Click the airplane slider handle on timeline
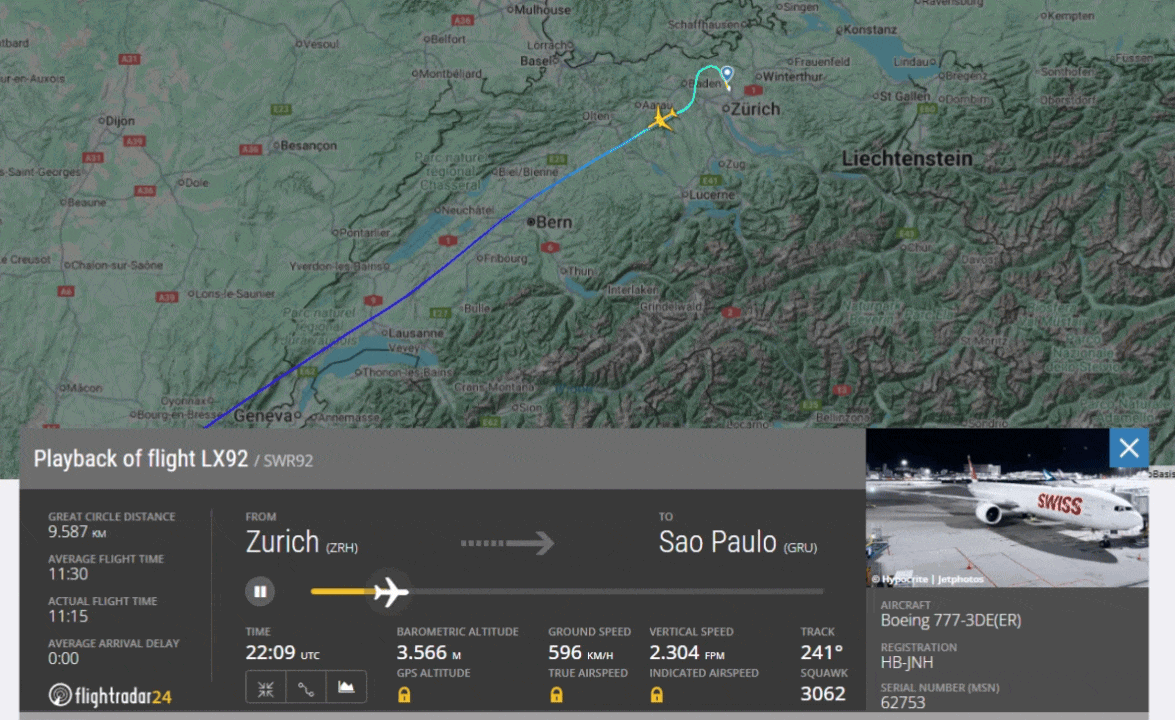1175x720 pixels. point(390,592)
